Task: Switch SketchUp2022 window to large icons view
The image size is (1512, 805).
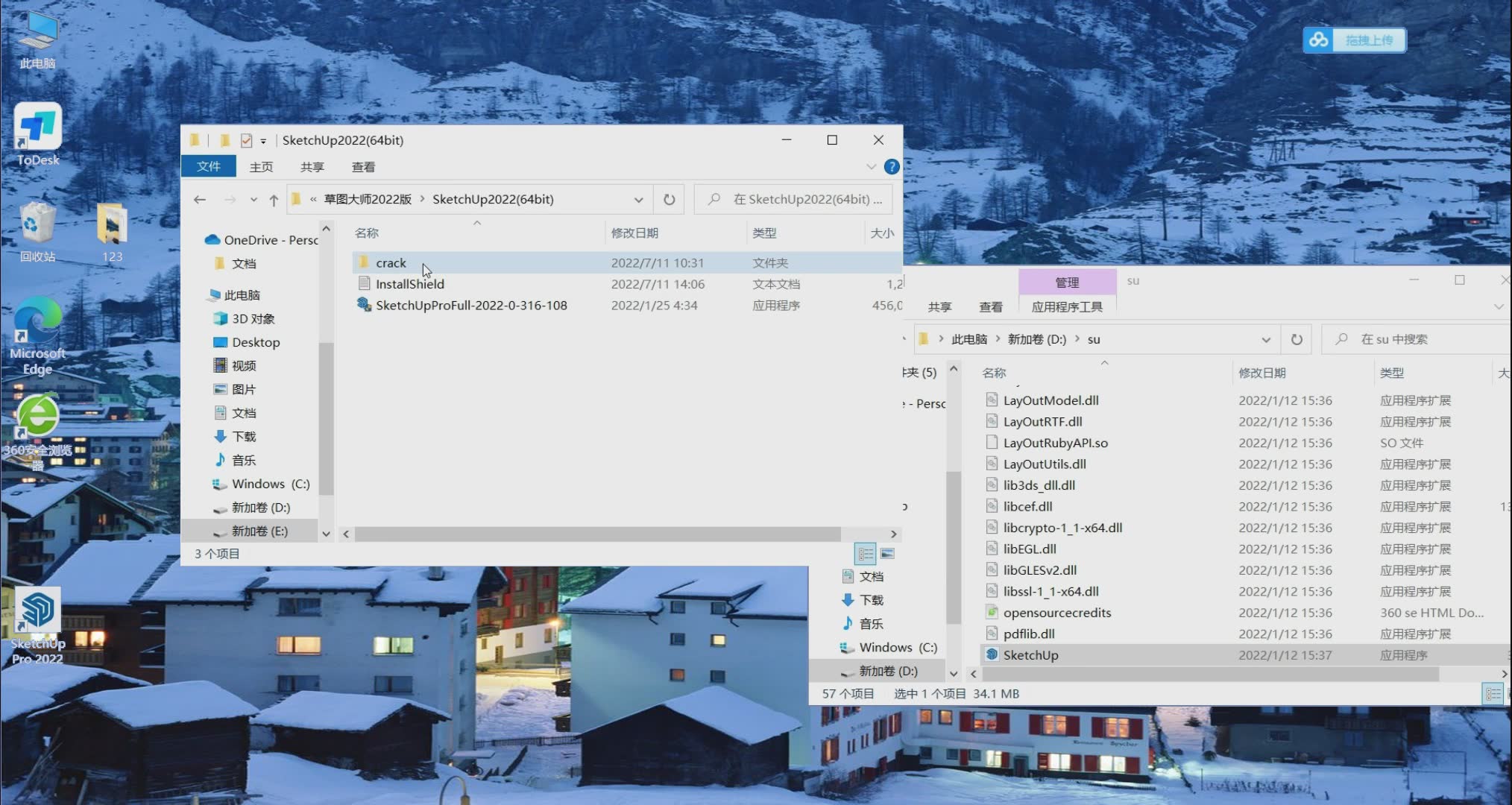Action: pyautogui.click(x=887, y=554)
